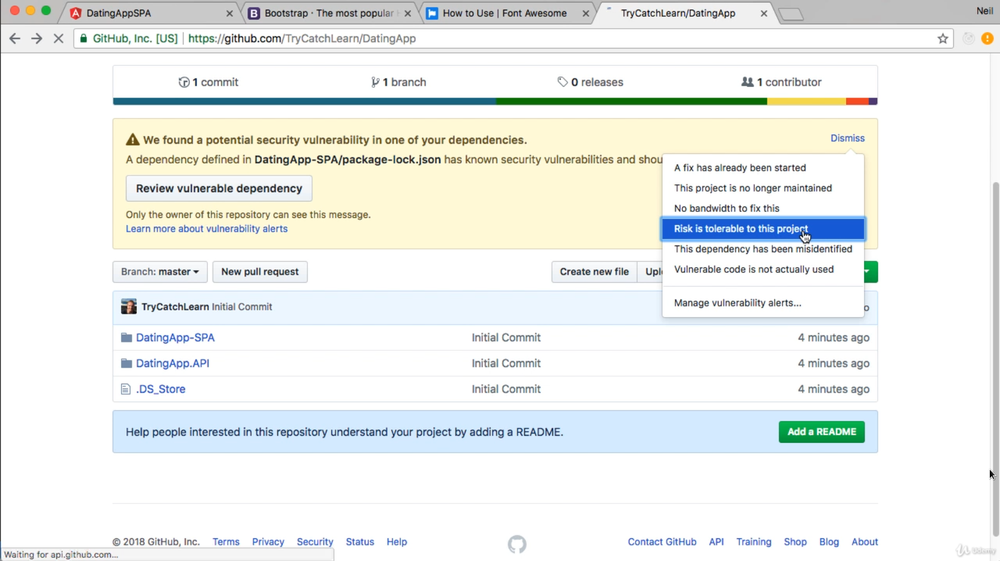
Task: Open the Security footer link
Action: 315,541
